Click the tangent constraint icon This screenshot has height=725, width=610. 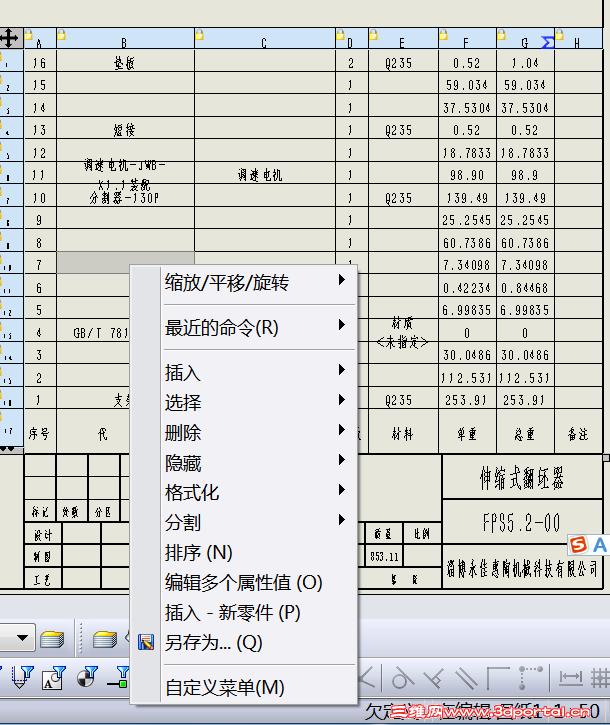402,679
